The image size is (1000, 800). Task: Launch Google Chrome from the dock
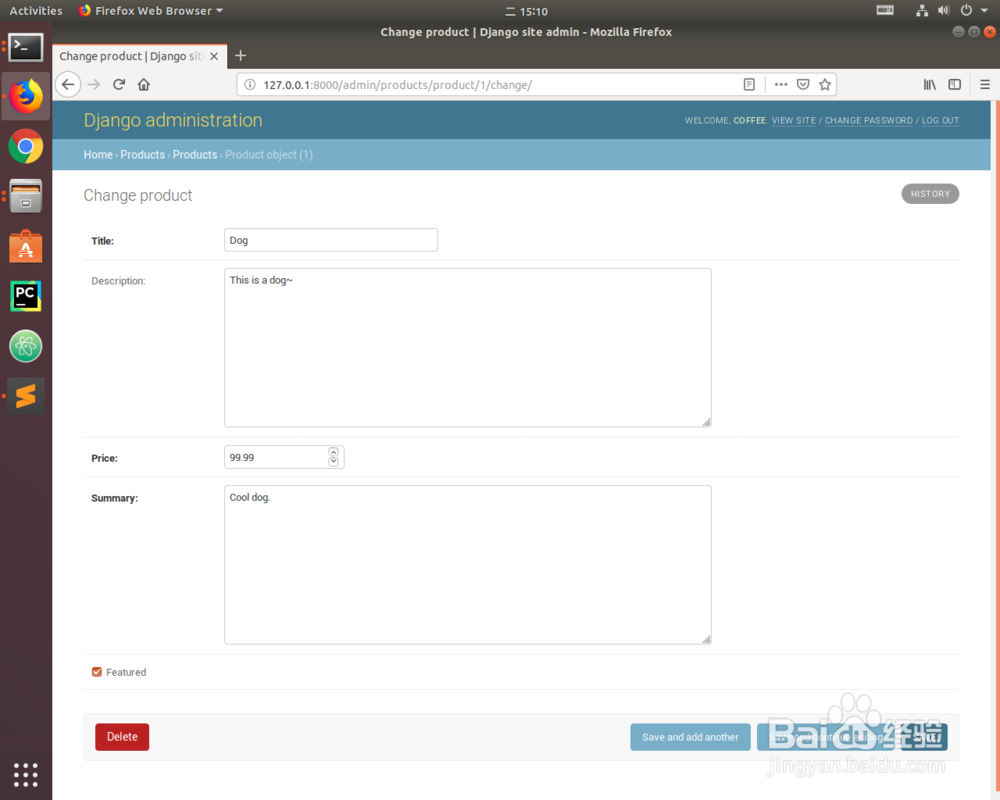click(x=26, y=147)
